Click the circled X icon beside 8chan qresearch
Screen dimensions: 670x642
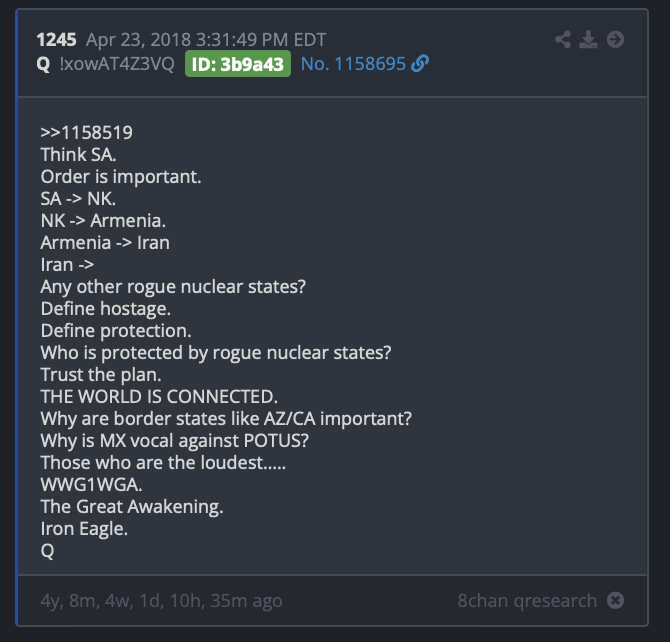(x=615, y=600)
